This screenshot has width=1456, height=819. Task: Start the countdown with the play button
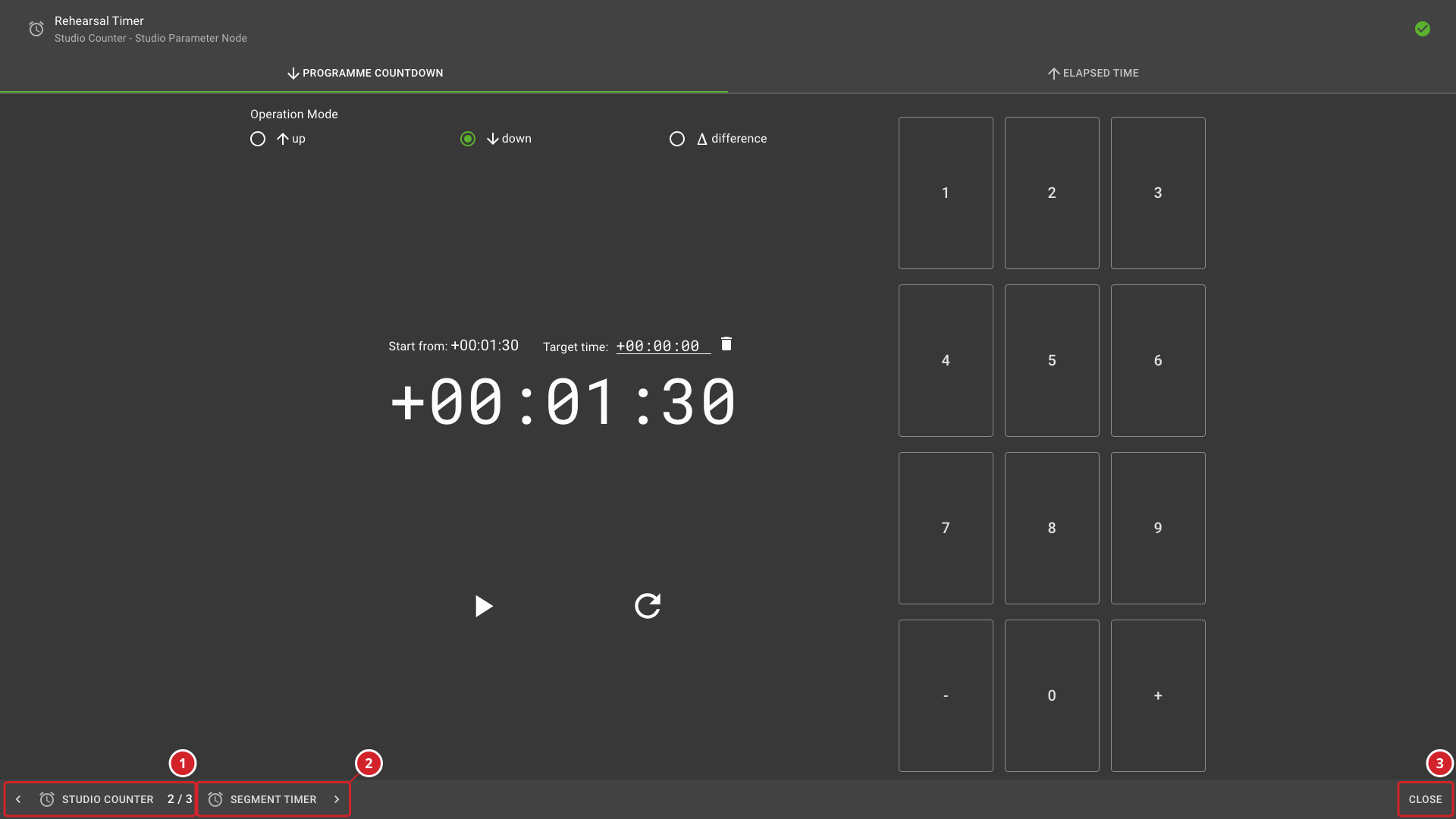pos(483,606)
